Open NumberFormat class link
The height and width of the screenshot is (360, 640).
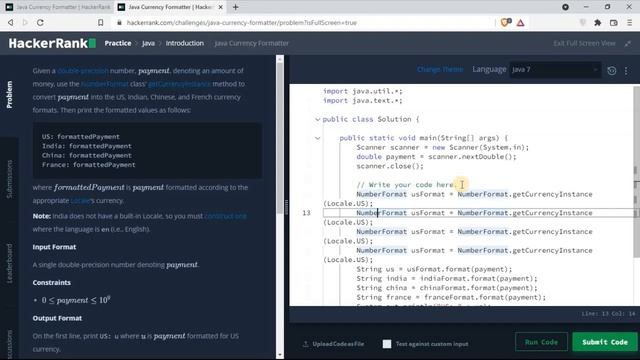click(x=104, y=84)
